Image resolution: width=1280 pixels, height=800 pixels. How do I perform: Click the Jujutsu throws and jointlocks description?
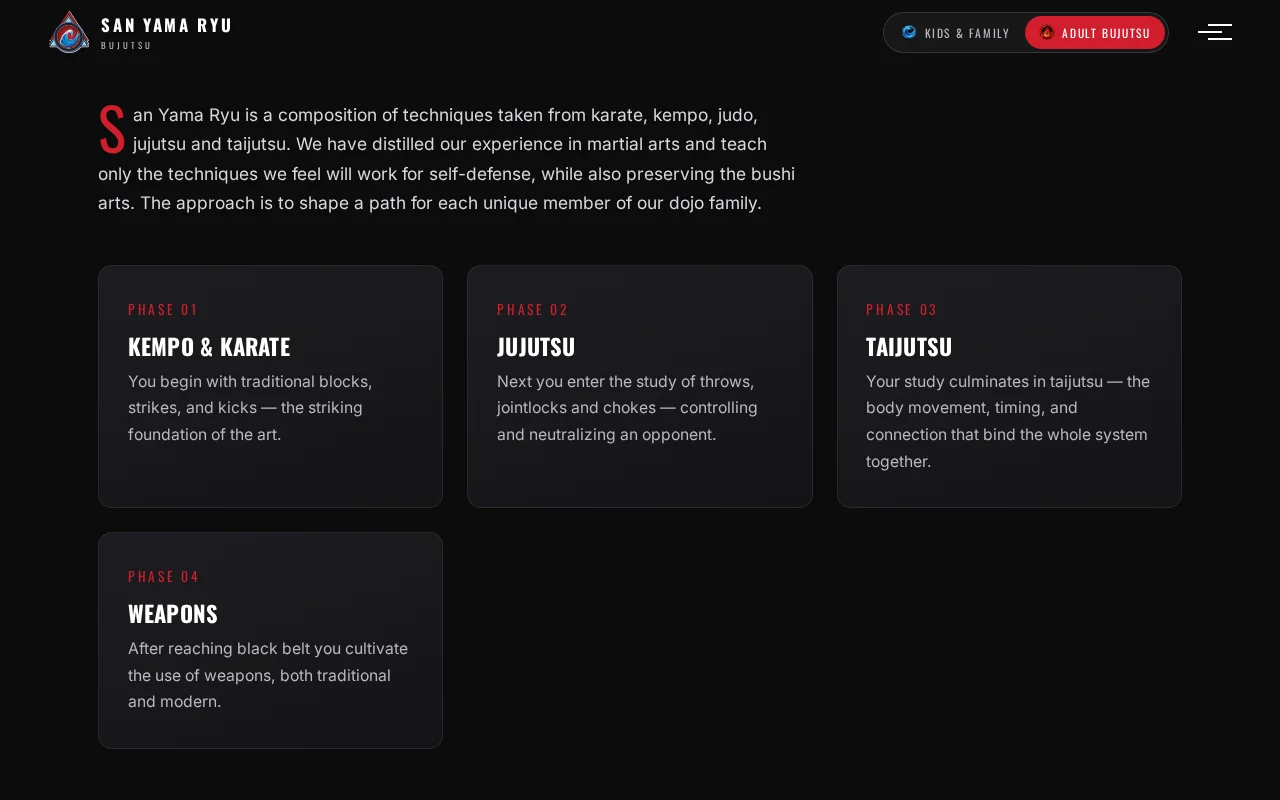click(x=627, y=408)
